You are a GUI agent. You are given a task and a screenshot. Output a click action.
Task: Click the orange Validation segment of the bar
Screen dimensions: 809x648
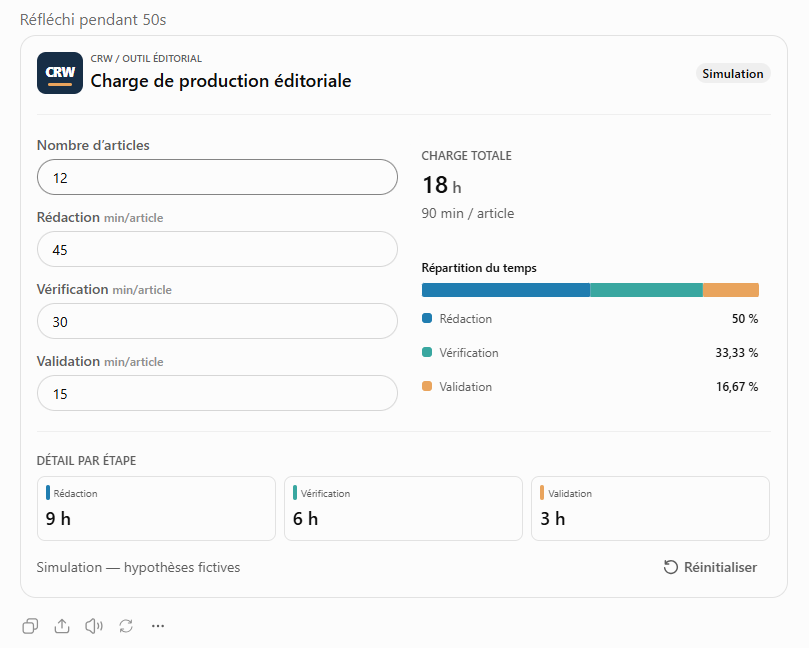tap(731, 290)
